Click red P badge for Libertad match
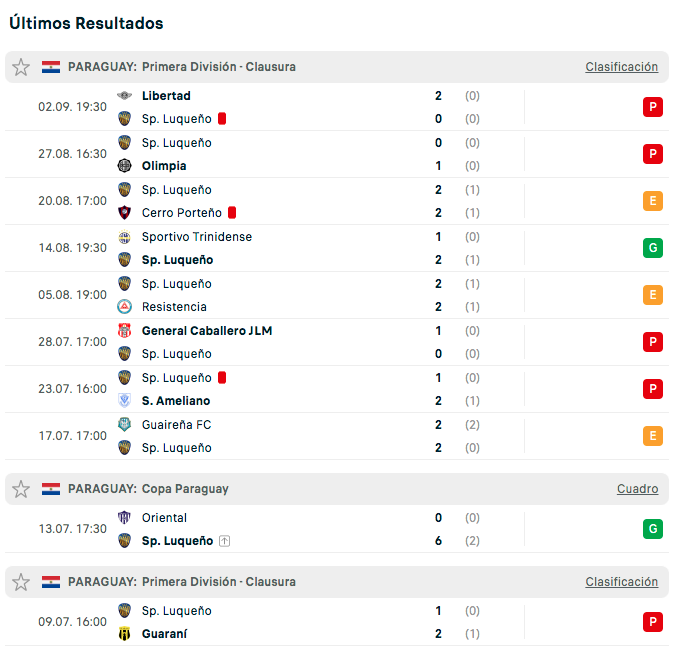 (x=653, y=107)
